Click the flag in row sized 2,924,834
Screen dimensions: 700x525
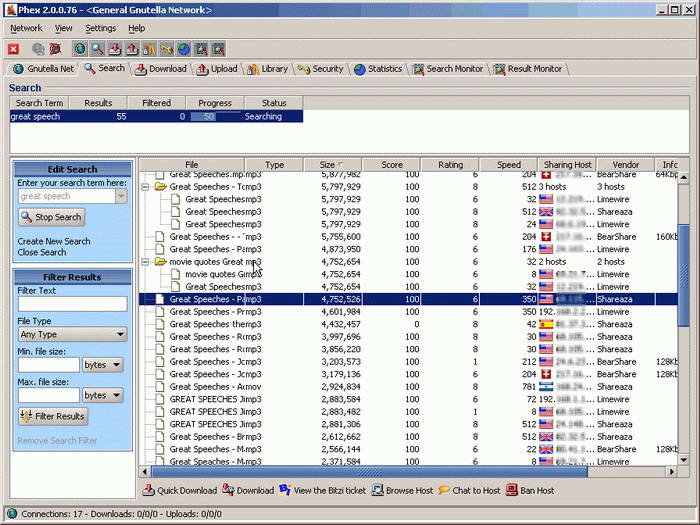[x=546, y=387]
